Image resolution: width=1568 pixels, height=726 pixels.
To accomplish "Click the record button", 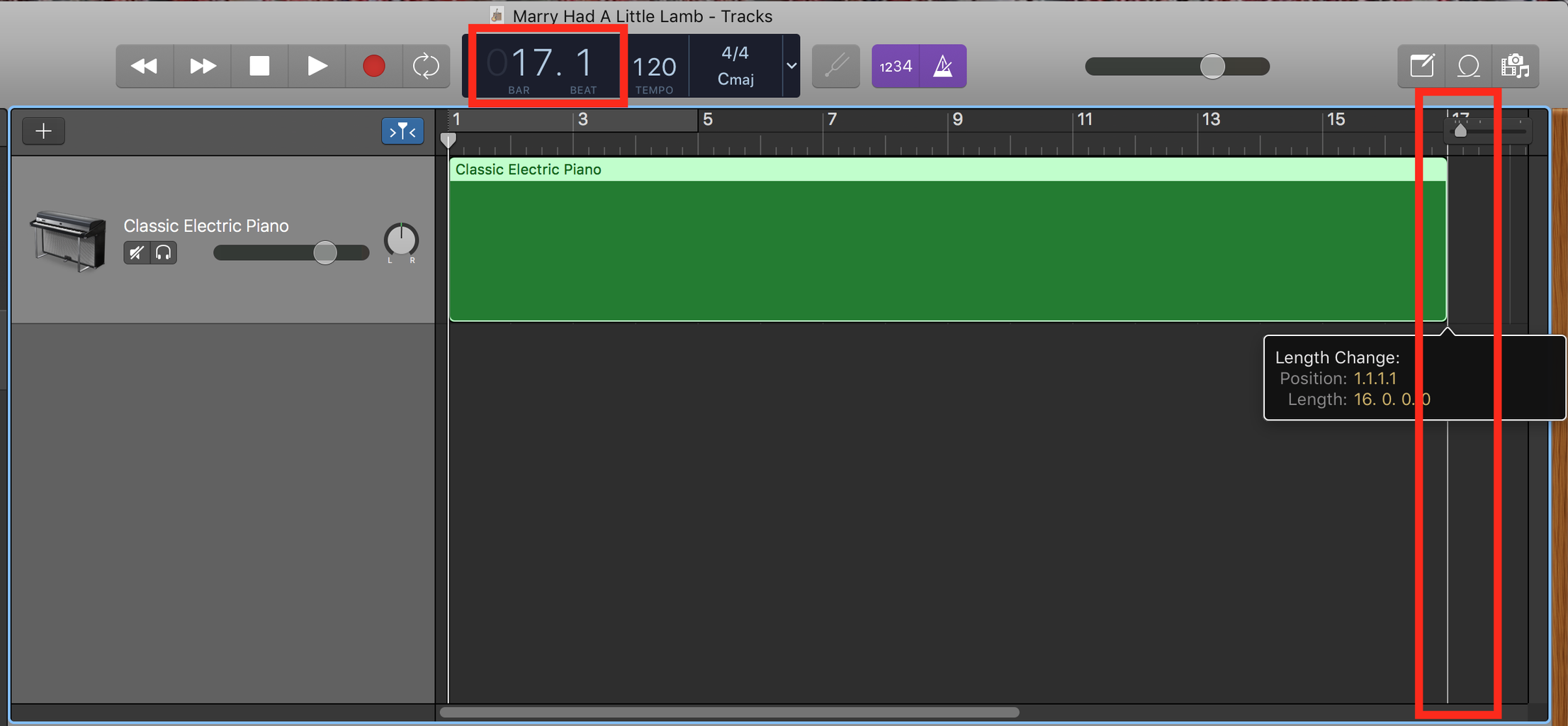I will [x=373, y=66].
